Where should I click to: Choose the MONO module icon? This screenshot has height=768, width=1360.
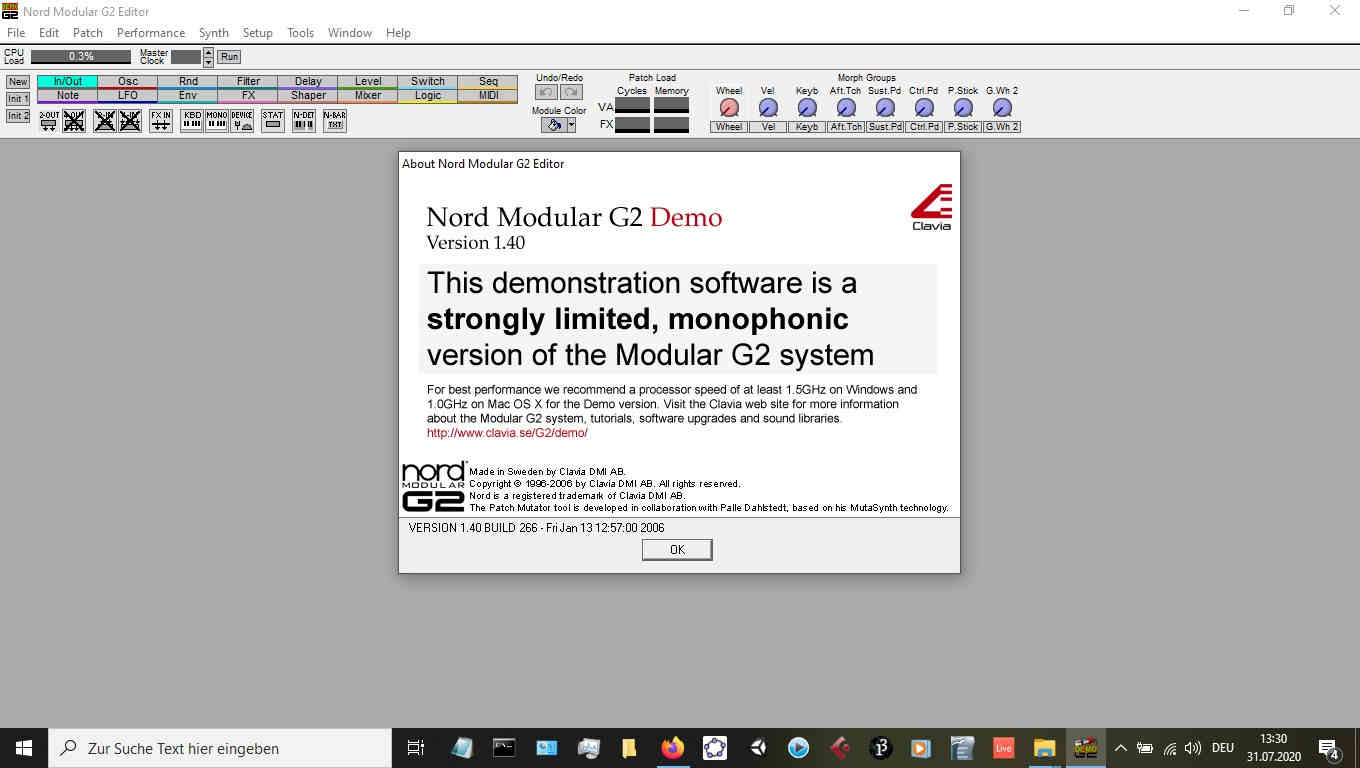pos(217,121)
